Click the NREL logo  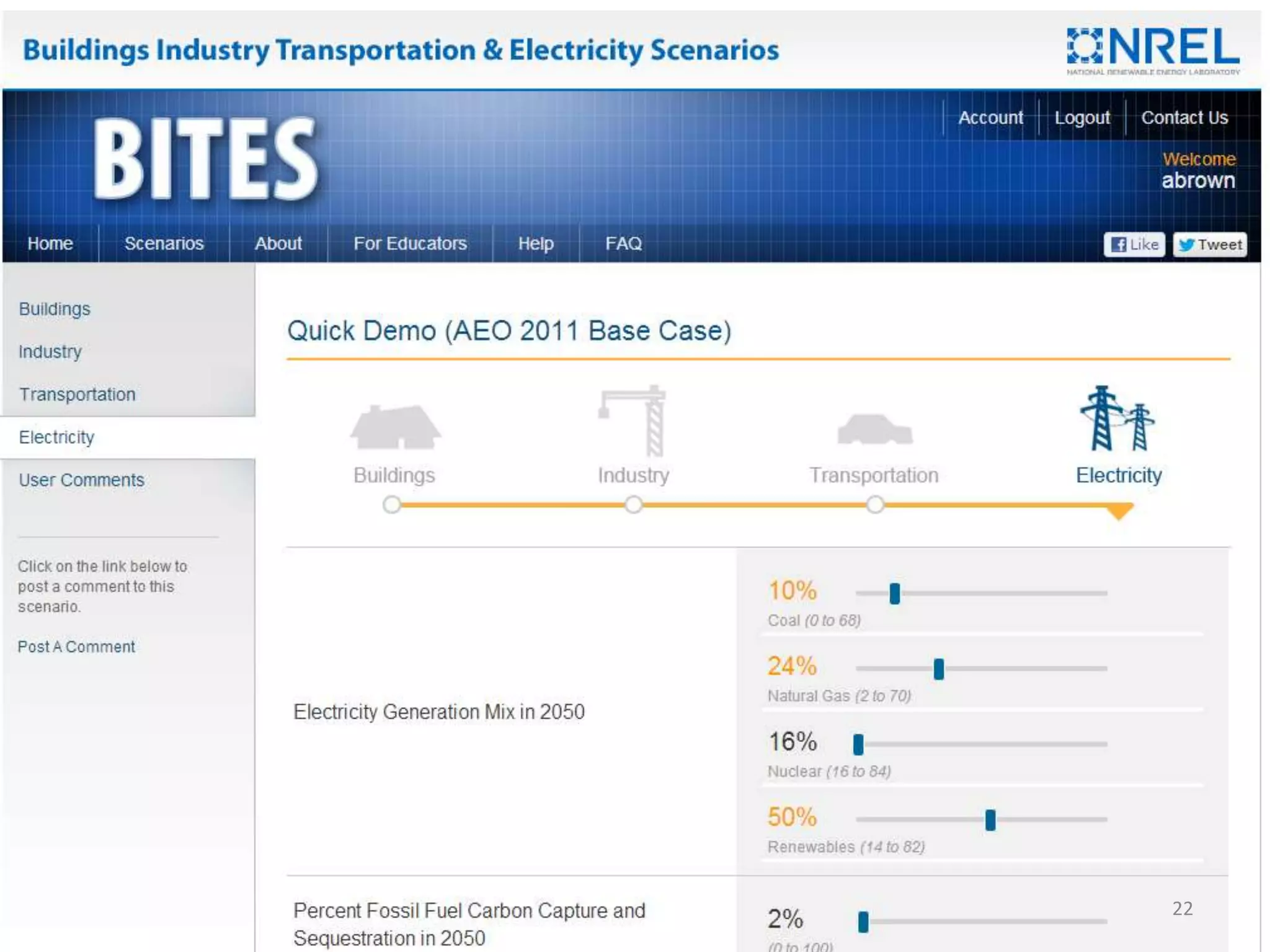(x=1153, y=50)
